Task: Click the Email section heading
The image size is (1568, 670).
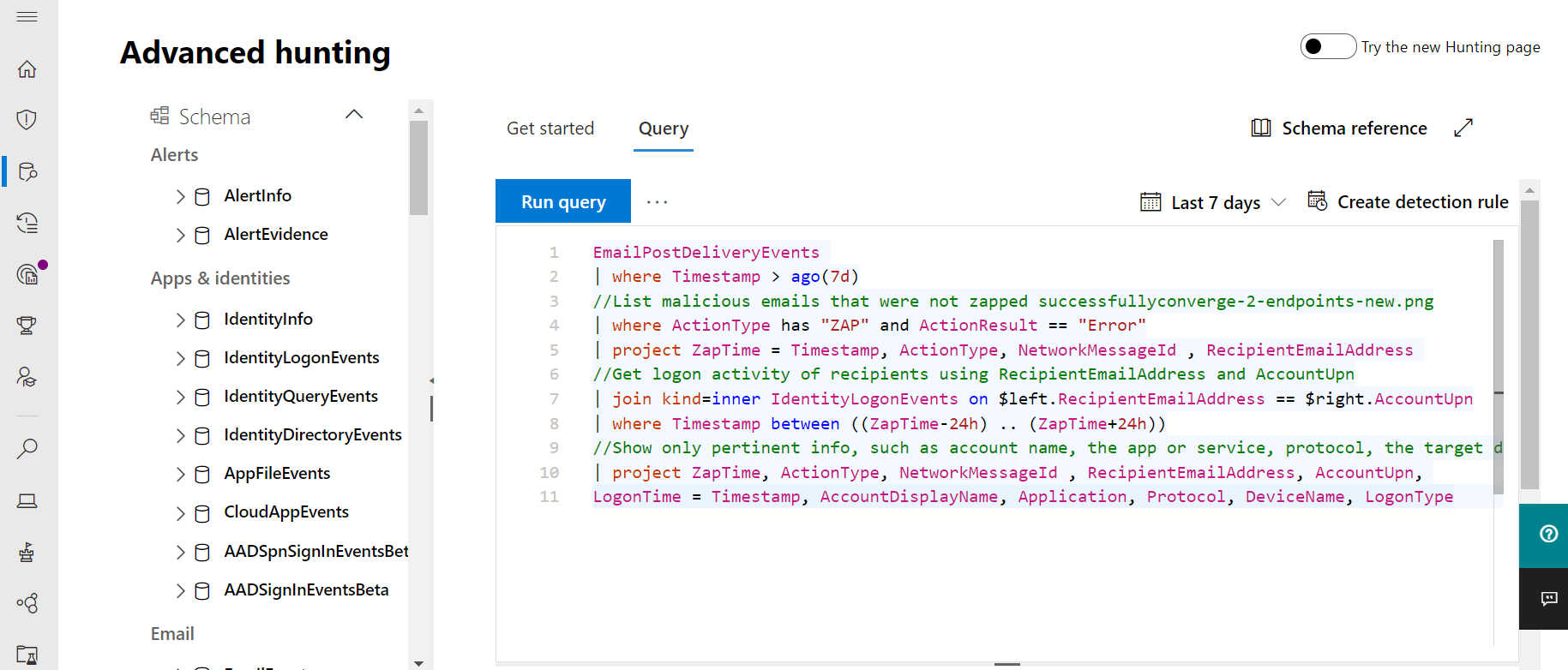Action: (172, 634)
